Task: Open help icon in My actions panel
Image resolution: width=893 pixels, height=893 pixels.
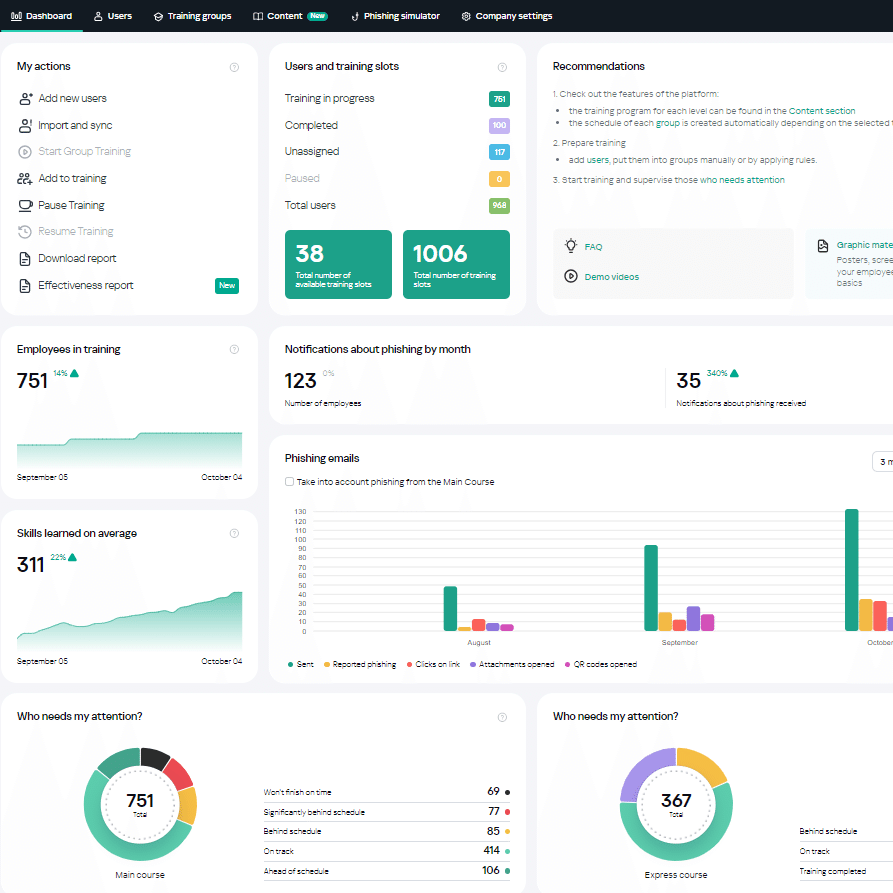Action: 234,67
